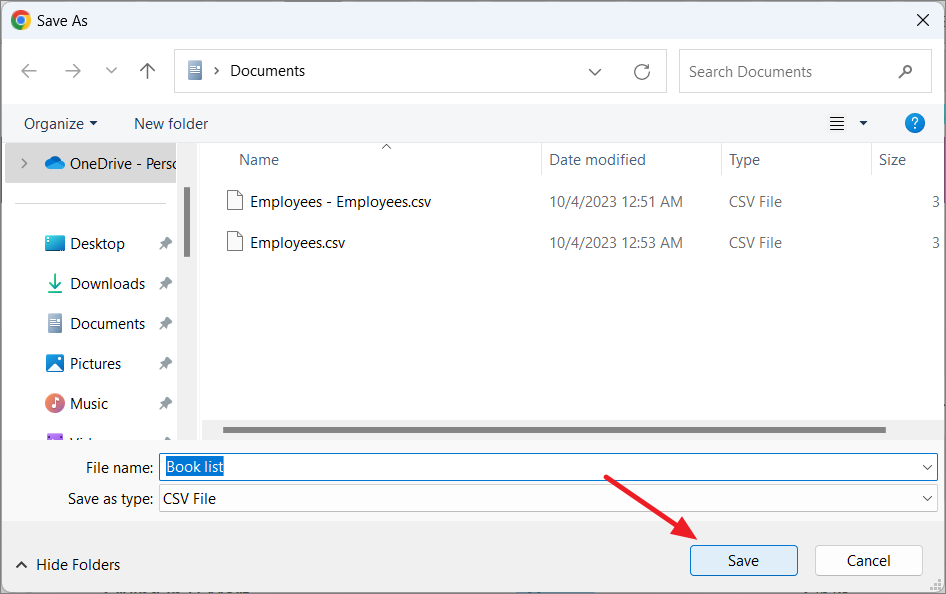This screenshot has width=946, height=594.
Task: Expand the address bar history dropdown
Action: pos(595,72)
